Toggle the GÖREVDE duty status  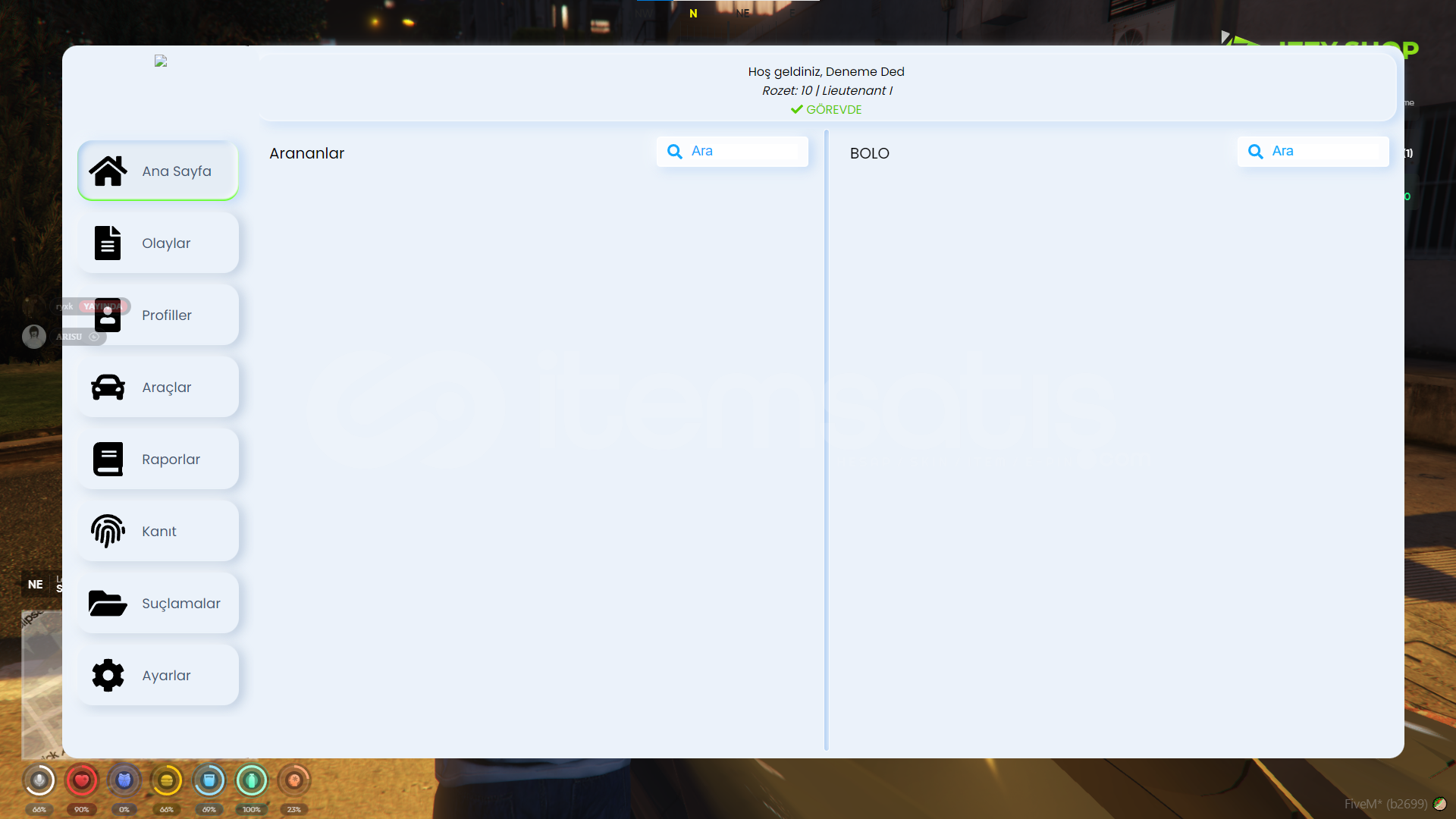(x=826, y=109)
